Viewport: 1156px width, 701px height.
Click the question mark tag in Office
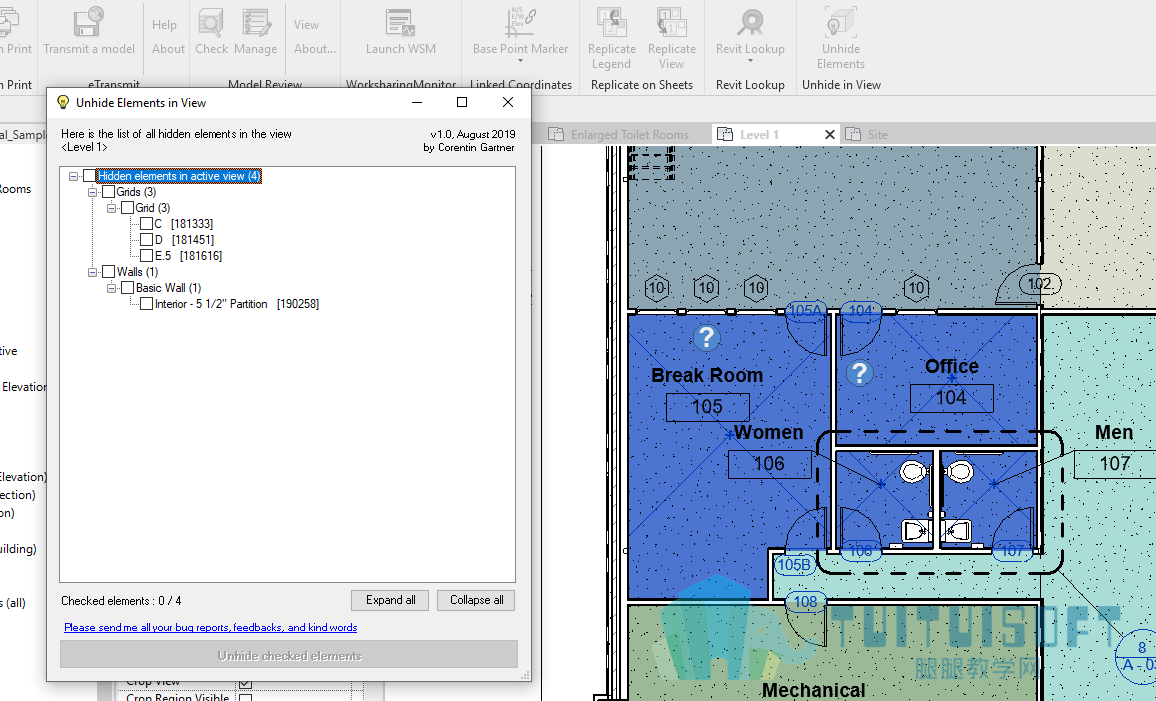point(859,373)
